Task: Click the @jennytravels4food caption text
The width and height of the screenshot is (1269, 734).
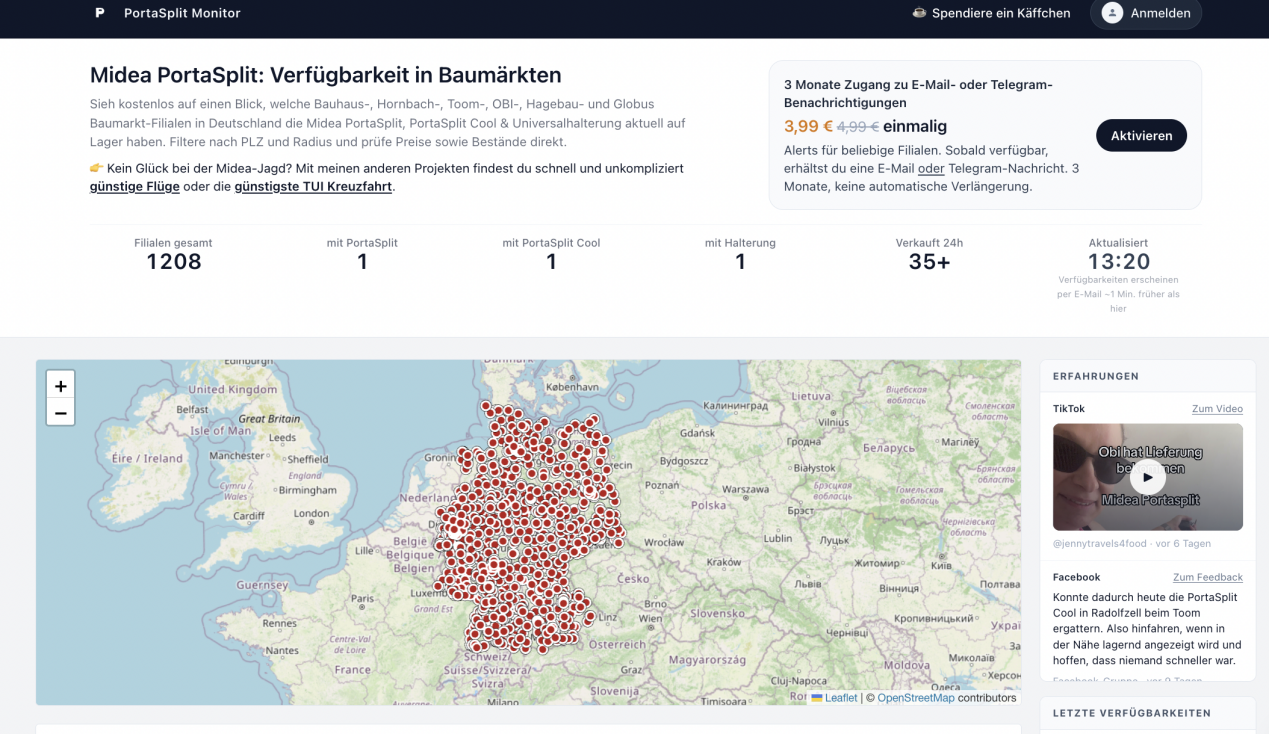Action: click(x=1099, y=544)
